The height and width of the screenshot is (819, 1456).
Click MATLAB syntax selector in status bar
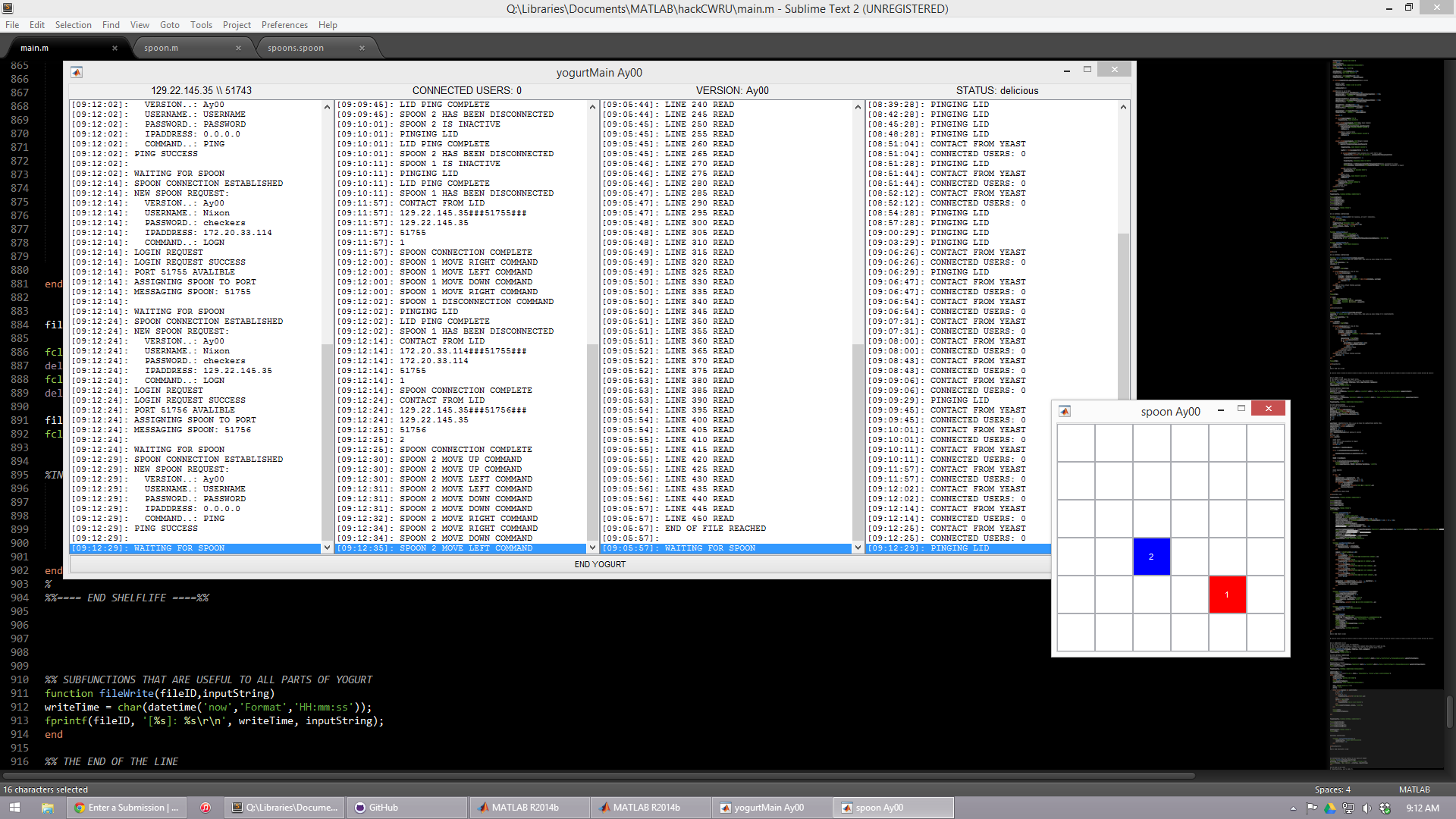[x=1414, y=789]
